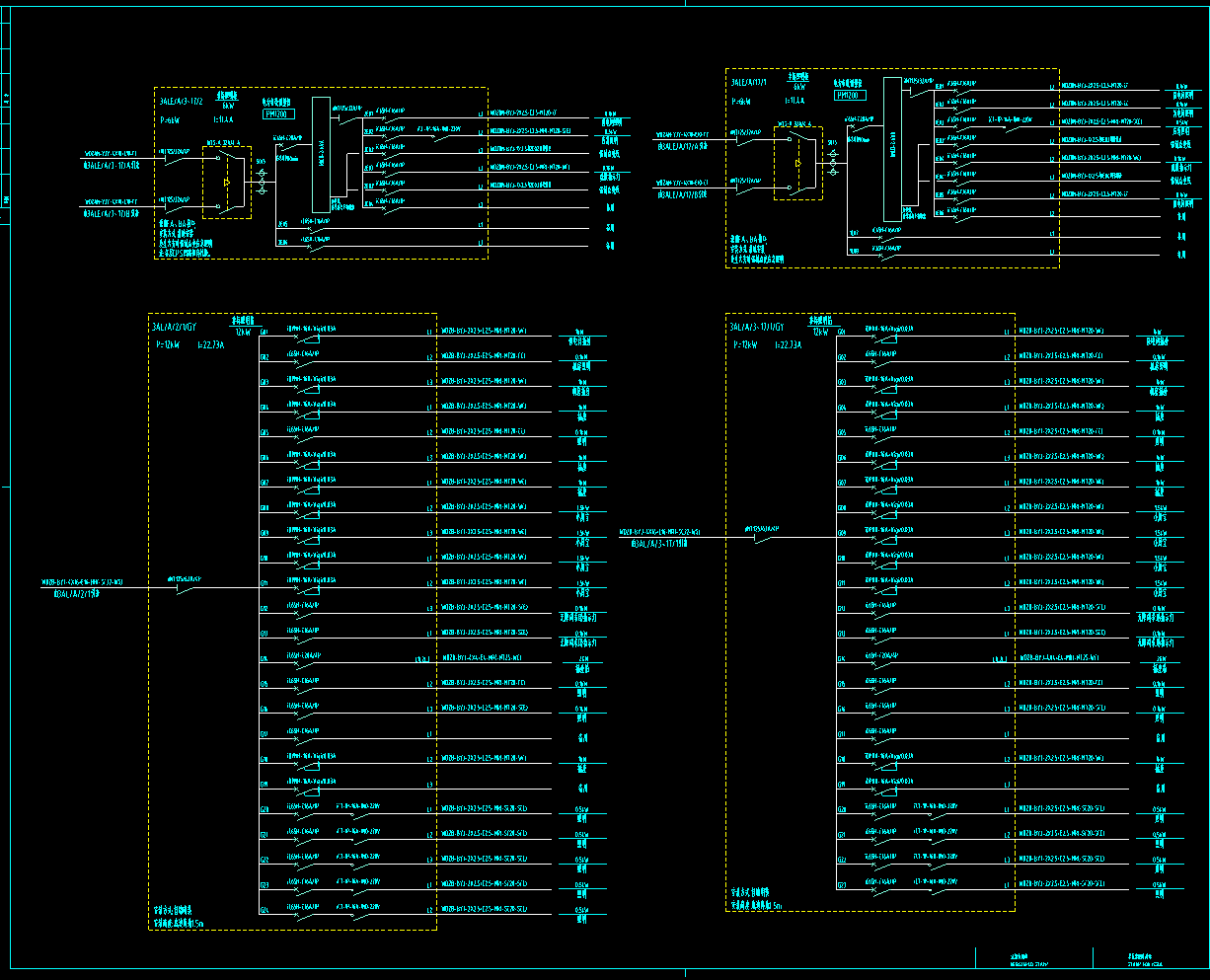The height and width of the screenshot is (980, 1210).
Task: Click the tall busbar rectangle in top-right panel
Action: click(x=892, y=149)
